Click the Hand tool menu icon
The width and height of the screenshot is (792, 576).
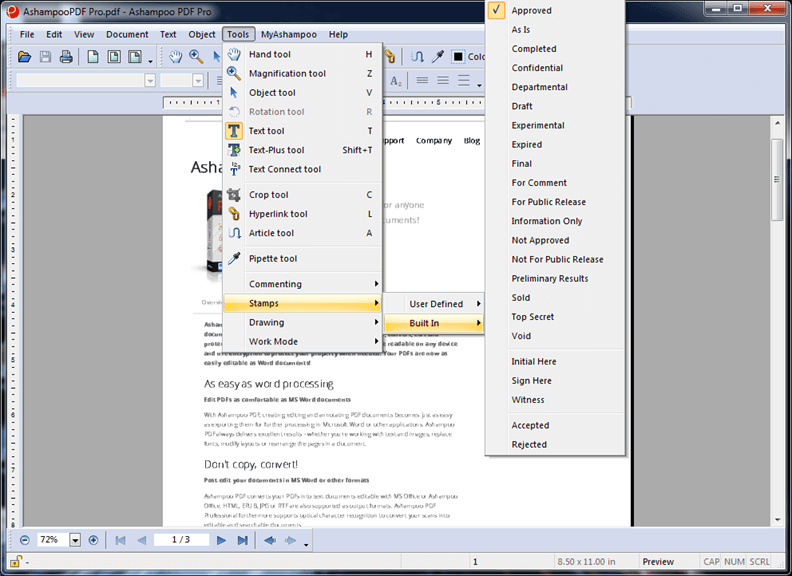tap(234, 54)
